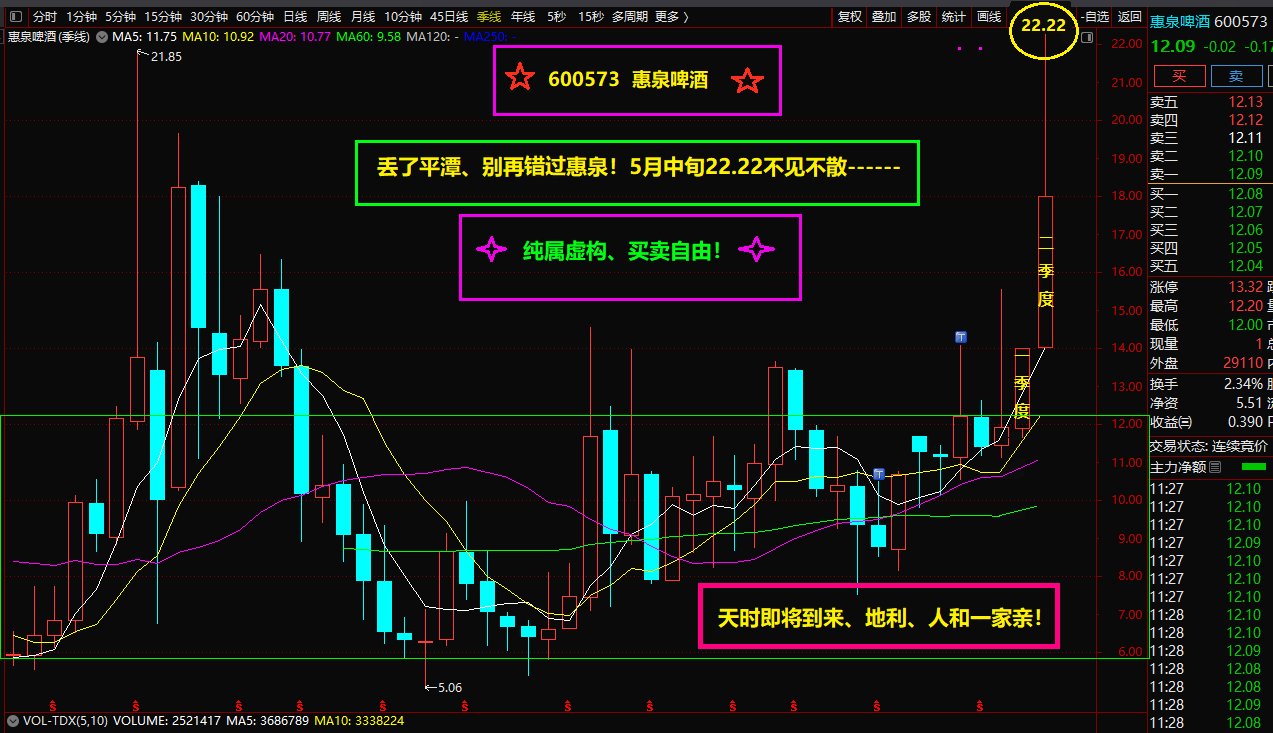Select the highlighted 季线 quarterly tab

(x=489, y=17)
